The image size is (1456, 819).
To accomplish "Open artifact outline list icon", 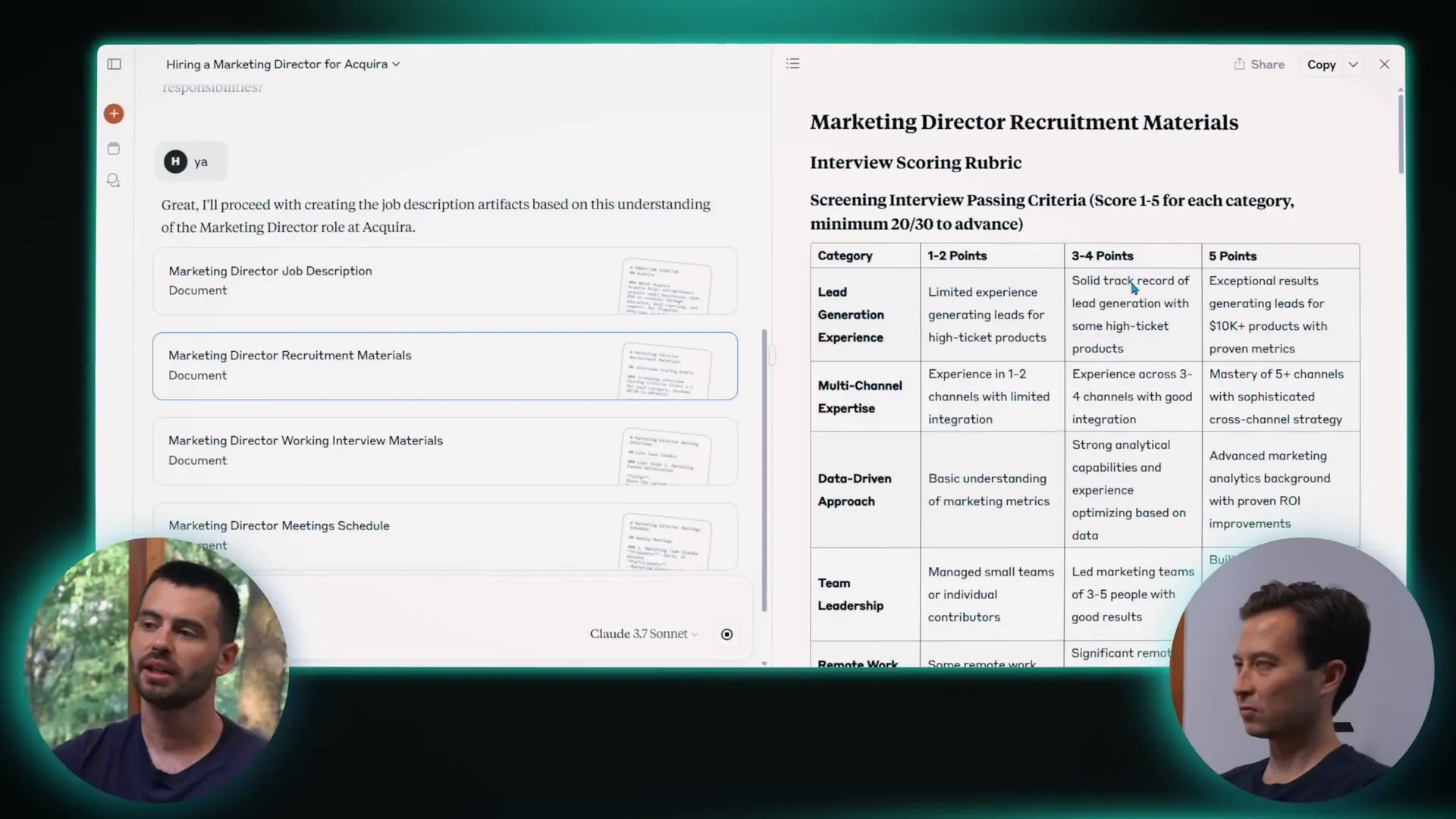I will 793,64.
